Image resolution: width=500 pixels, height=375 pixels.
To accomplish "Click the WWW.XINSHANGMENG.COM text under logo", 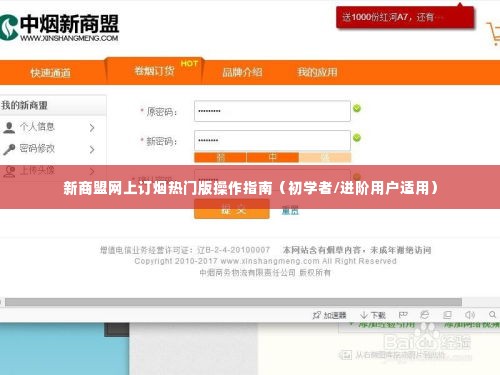I will point(69,38).
